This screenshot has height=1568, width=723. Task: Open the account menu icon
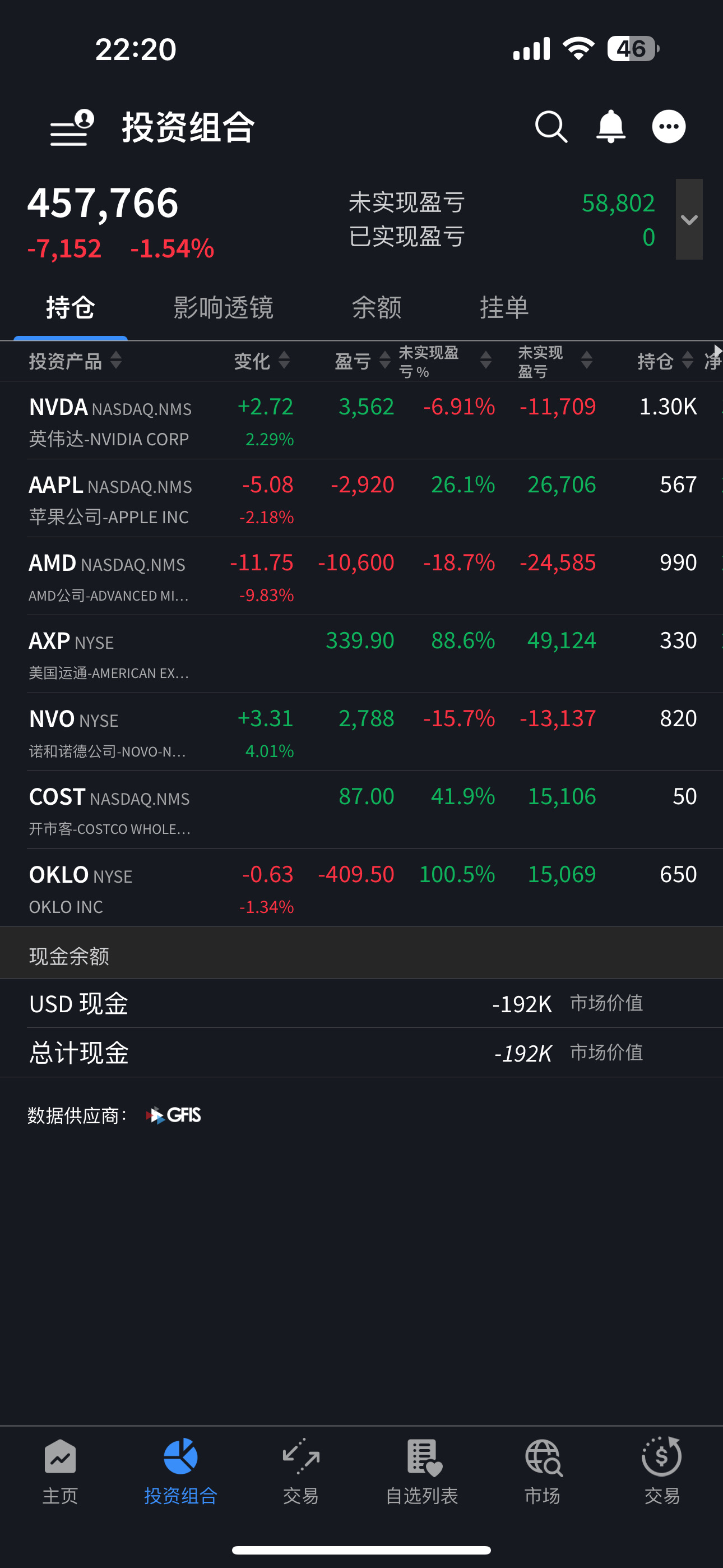[72, 127]
